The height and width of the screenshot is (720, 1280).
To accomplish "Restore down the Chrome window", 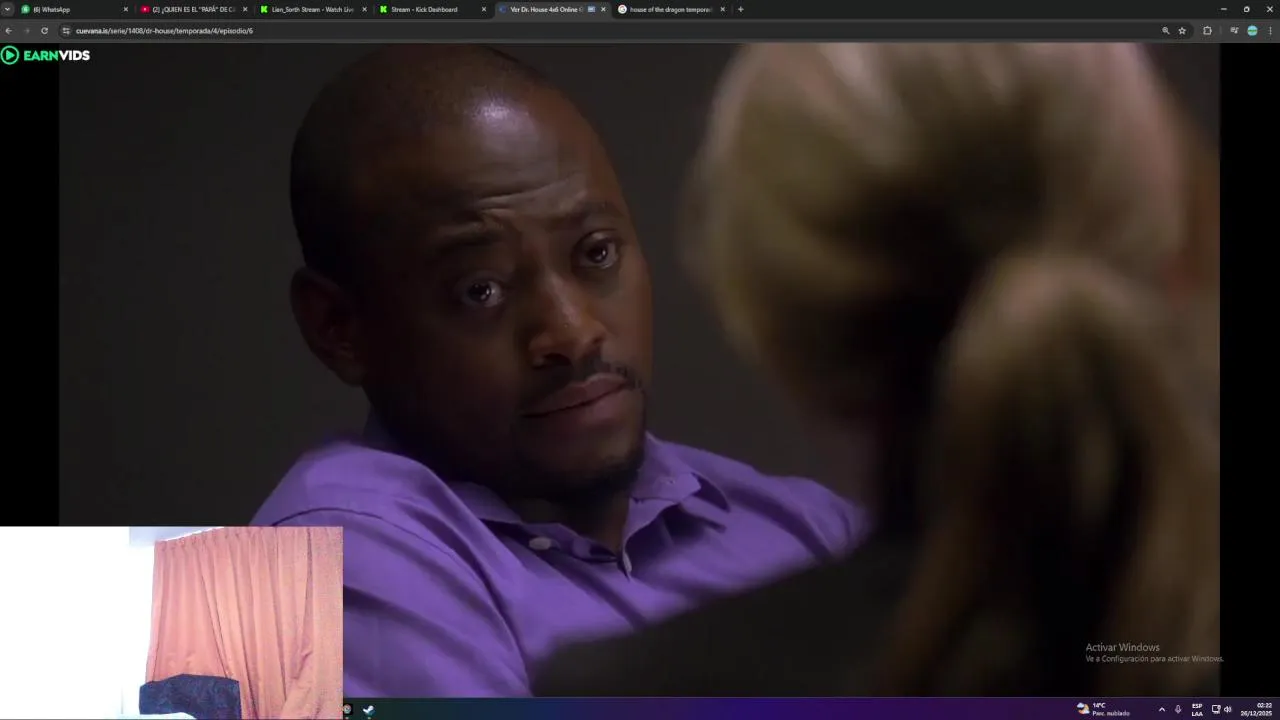I will coord(1246,9).
